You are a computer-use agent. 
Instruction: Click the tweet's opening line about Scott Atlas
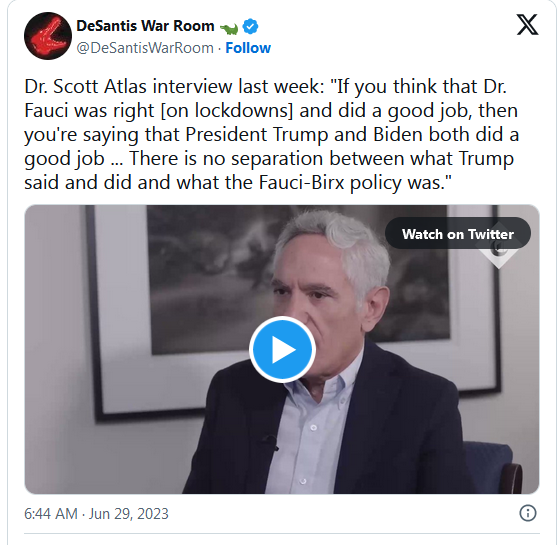[x=265, y=86]
